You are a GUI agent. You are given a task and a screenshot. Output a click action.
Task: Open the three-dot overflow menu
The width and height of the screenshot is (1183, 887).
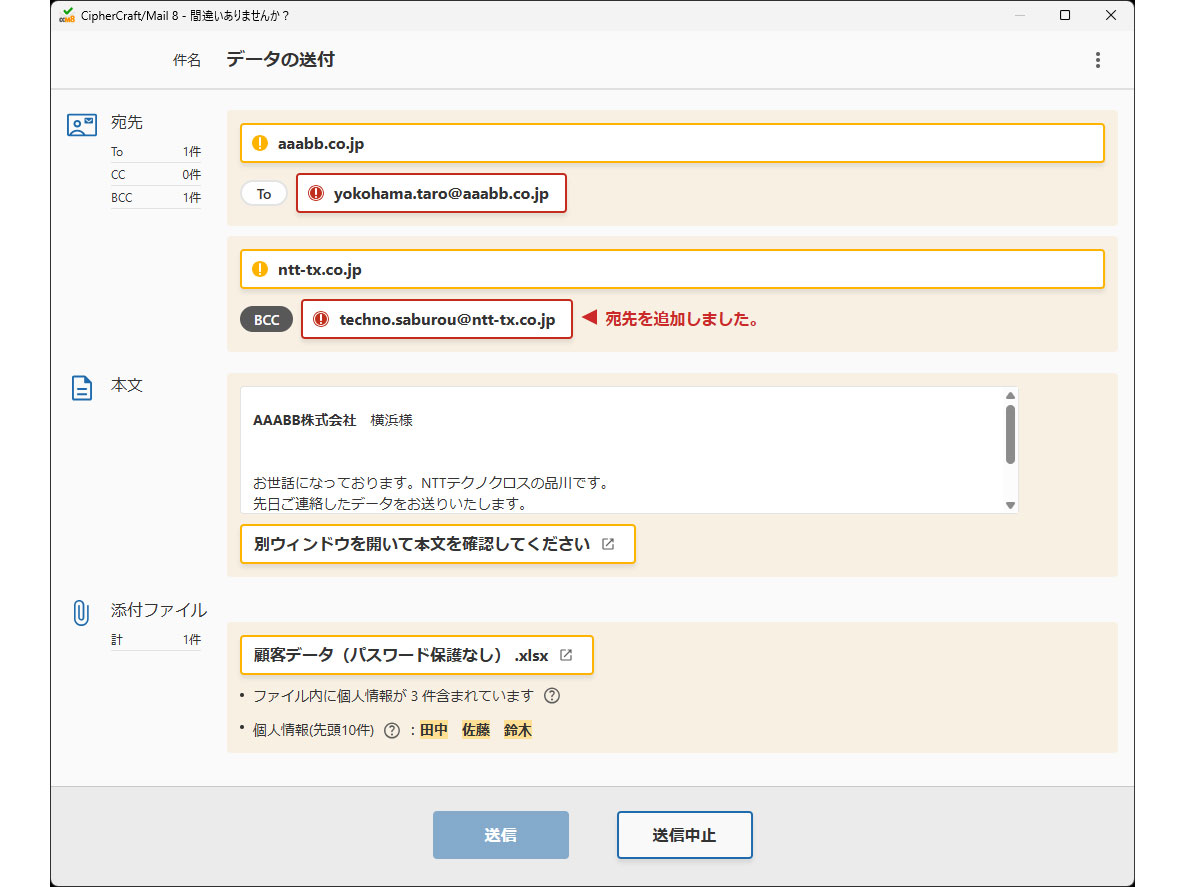coord(1097,60)
